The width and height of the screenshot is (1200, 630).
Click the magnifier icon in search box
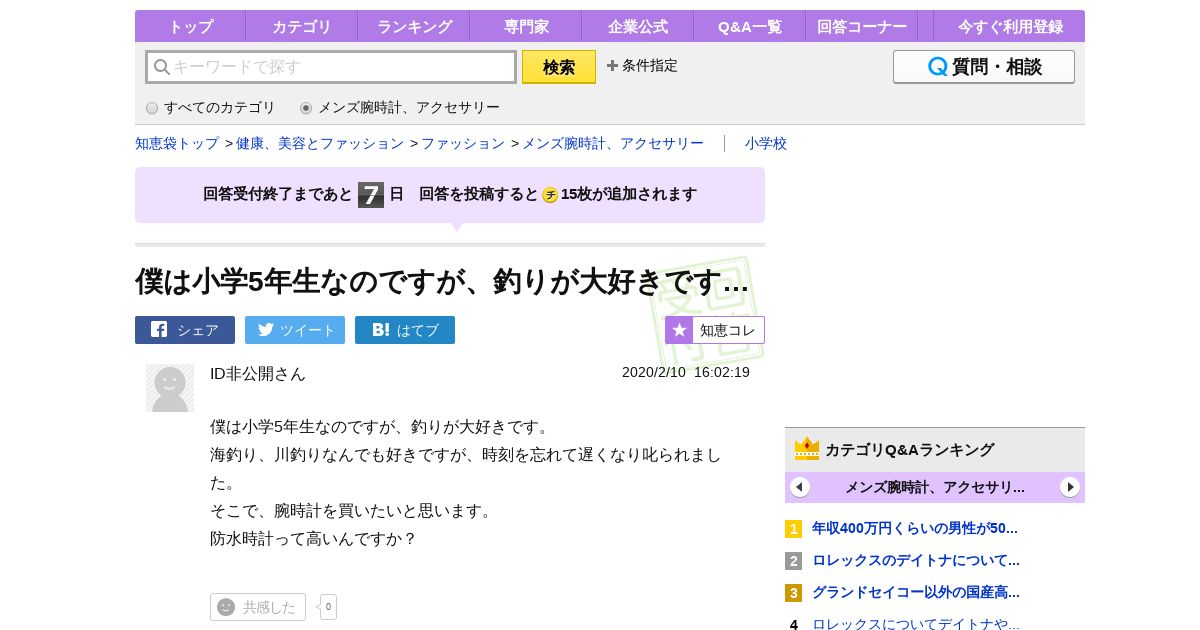(x=161, y=67)
